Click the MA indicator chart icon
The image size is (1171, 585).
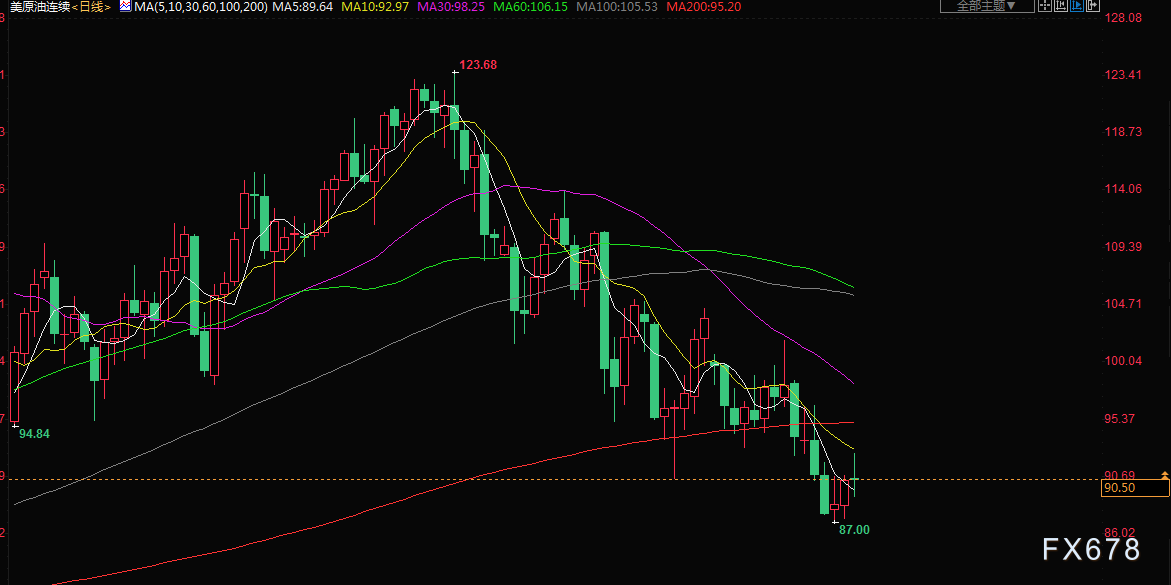click(x=125, y=6)
